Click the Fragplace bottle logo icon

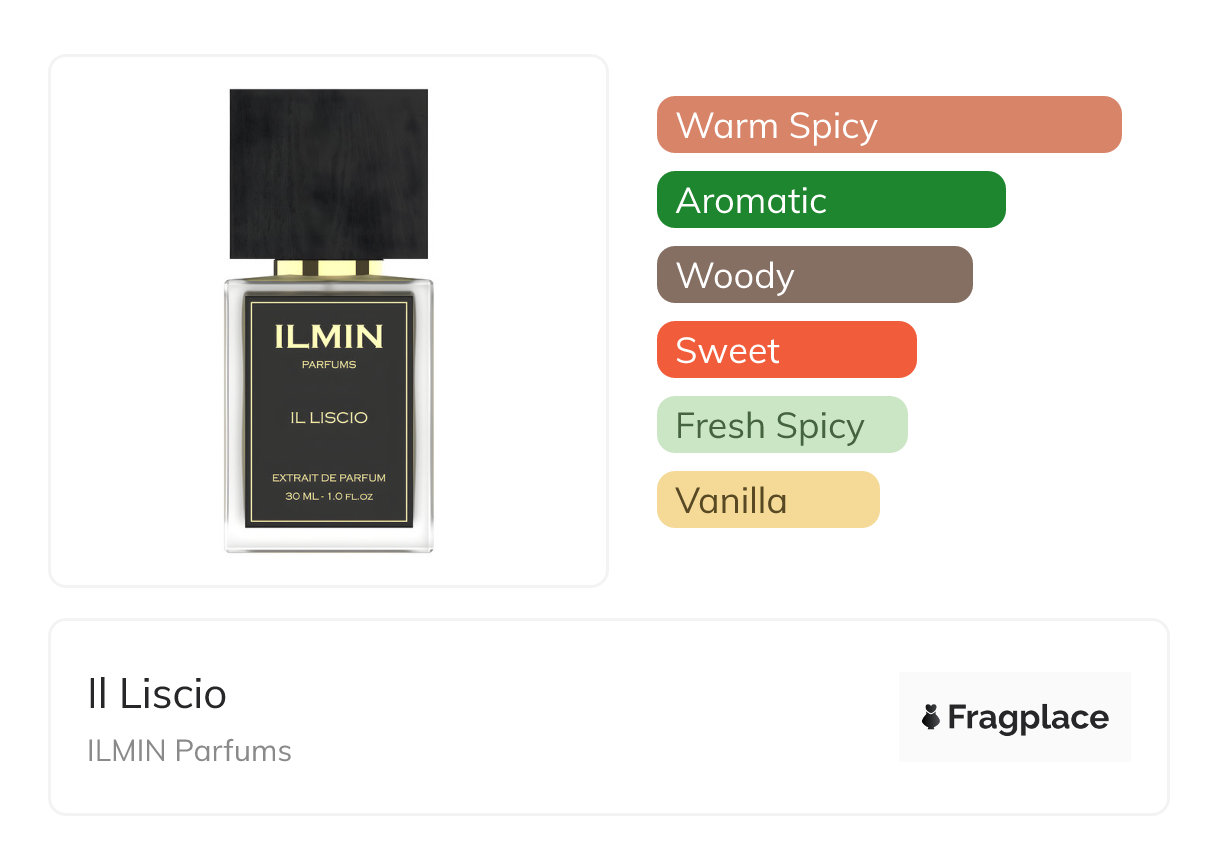[x=931, y=717]
